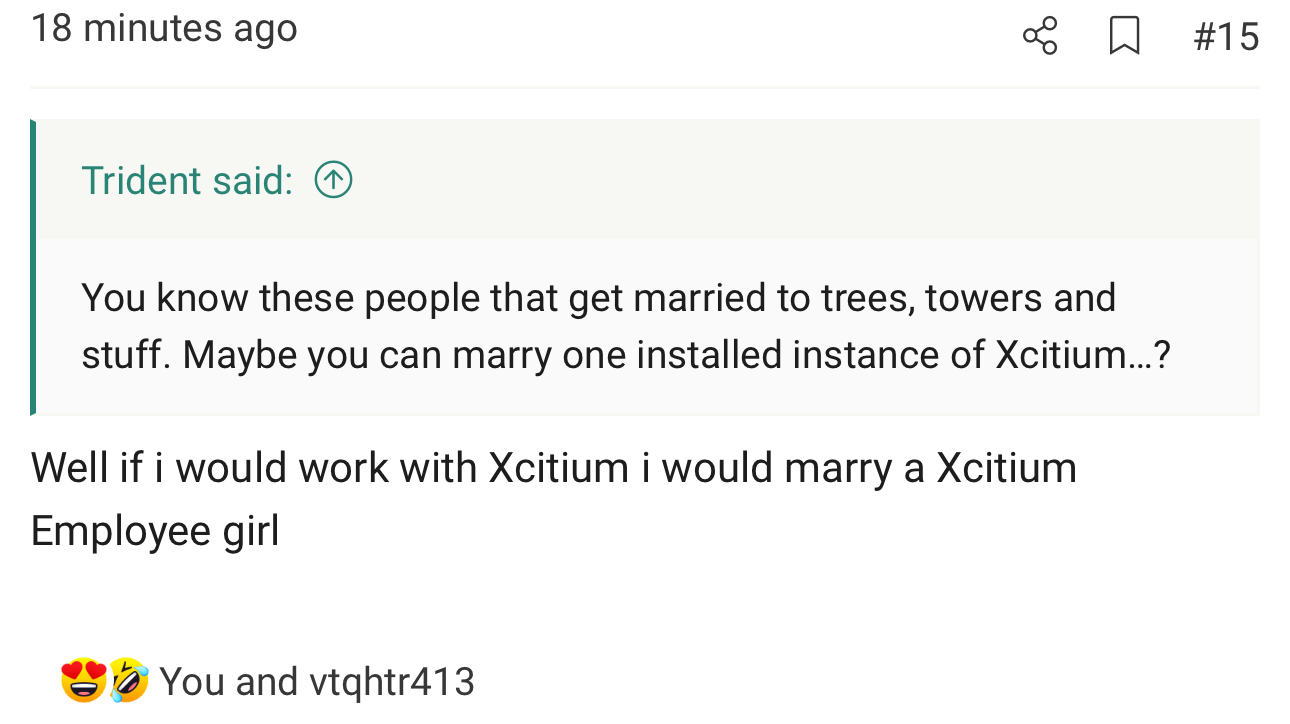Click "Xcitium…?" at the quote's end
1290x724 pixels.
1082,356
